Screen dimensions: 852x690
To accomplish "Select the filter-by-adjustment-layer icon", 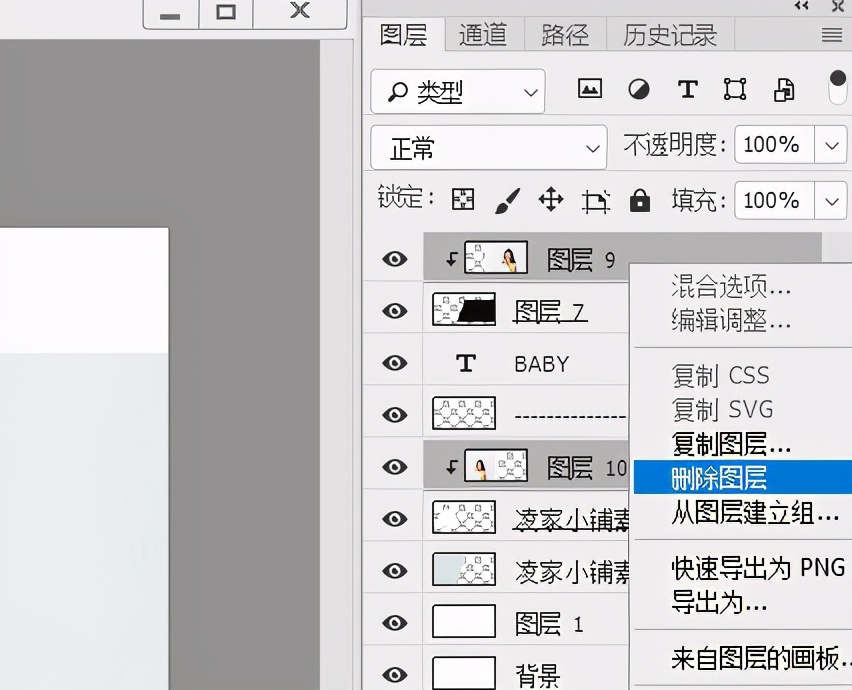I will (638, 89).
